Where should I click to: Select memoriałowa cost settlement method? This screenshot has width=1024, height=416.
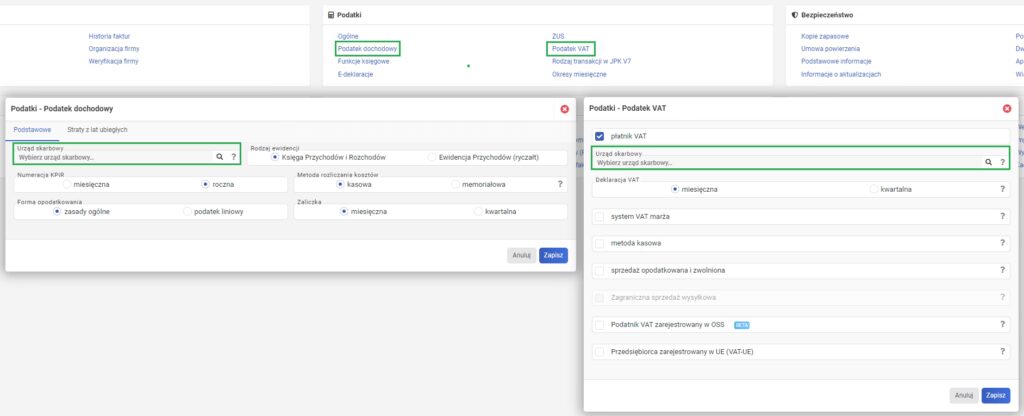[x=456, y=184]
